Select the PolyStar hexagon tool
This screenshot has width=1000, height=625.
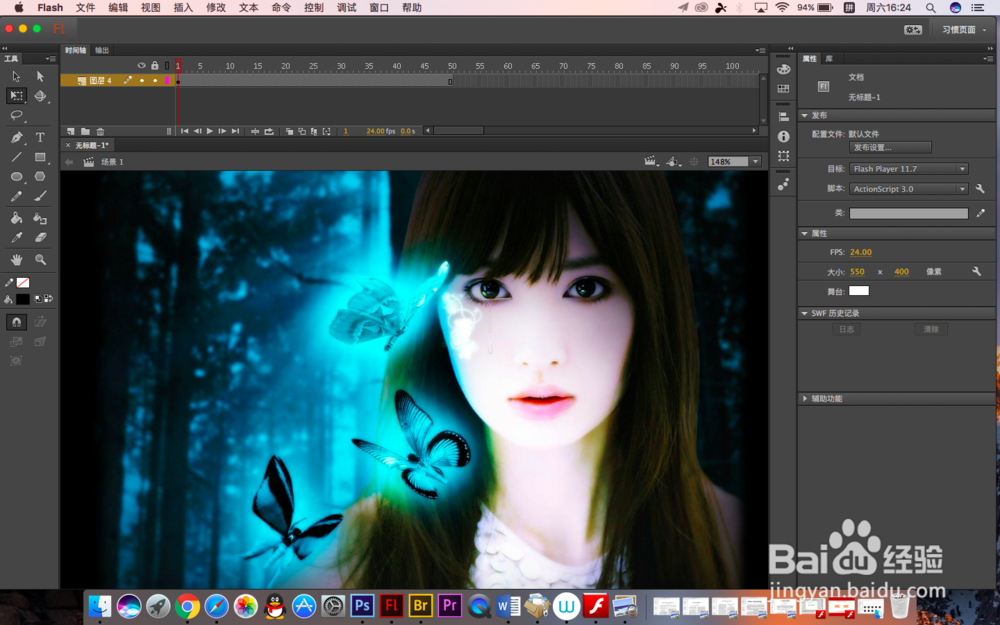tap(40, 177)
